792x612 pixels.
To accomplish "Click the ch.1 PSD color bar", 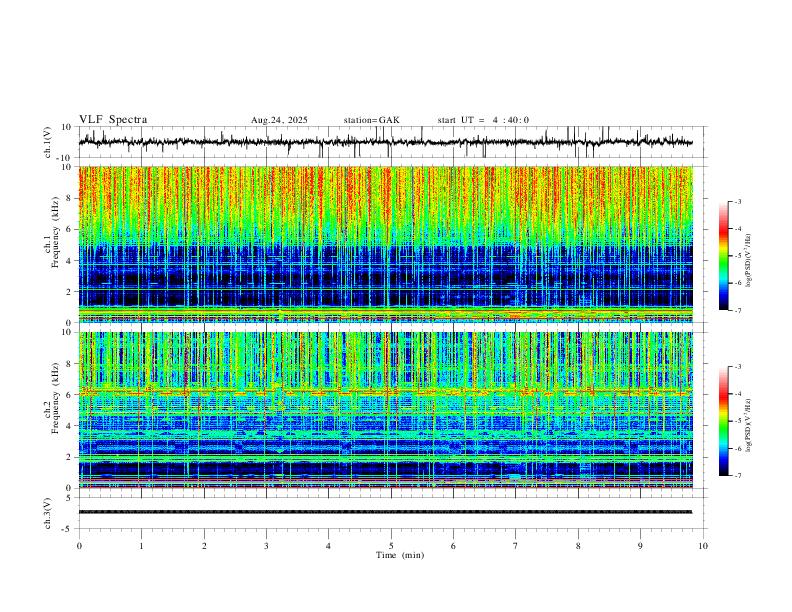I will (724, 256).
